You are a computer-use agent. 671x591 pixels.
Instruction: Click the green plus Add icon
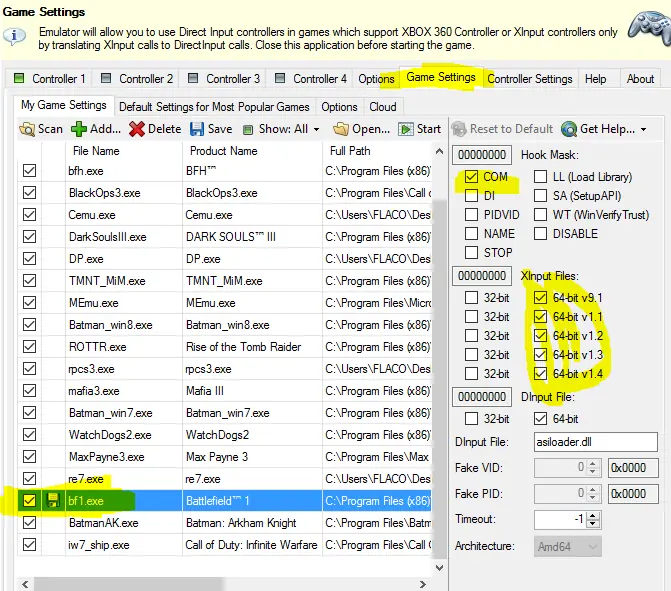coord(79,129)
